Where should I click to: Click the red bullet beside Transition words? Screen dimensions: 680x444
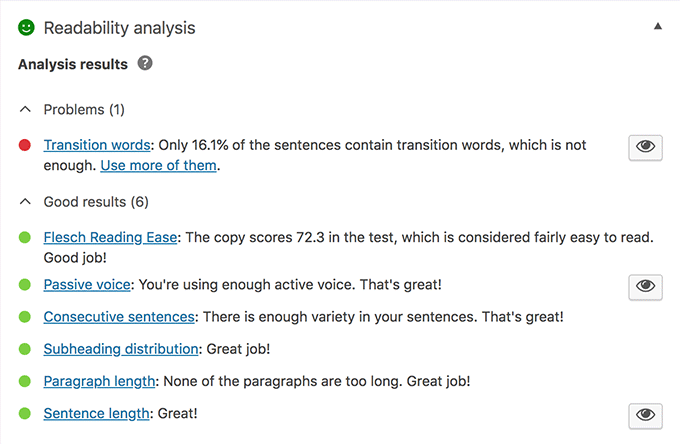25,146
